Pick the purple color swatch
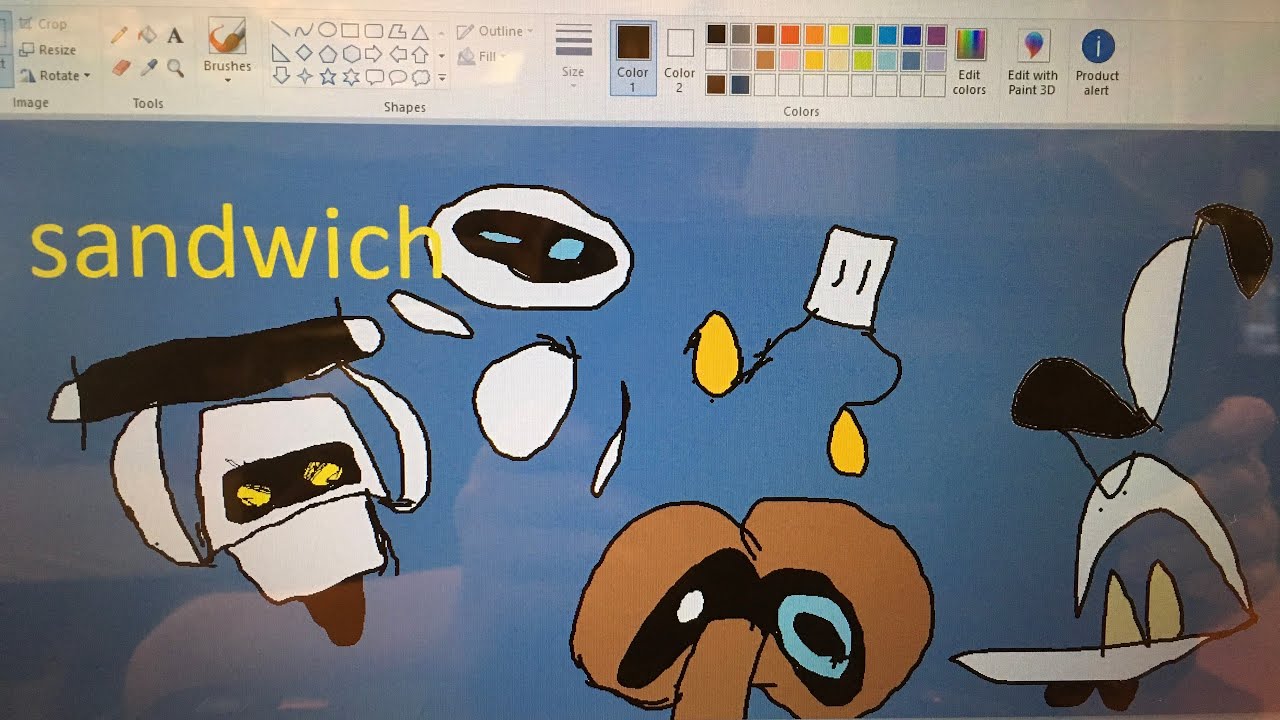 936,35
